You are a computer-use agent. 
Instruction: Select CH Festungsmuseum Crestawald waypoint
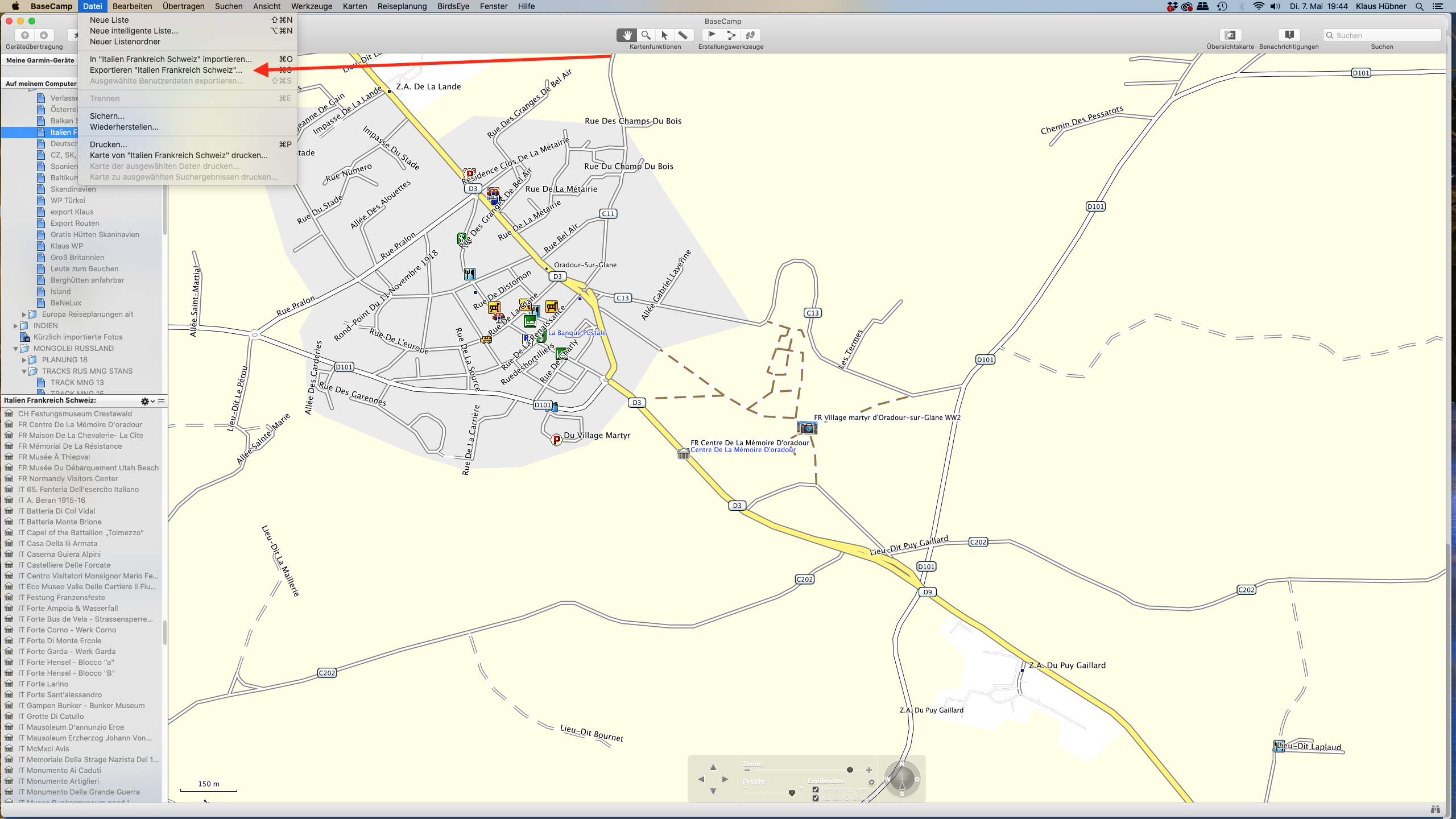tap(75, 413)
